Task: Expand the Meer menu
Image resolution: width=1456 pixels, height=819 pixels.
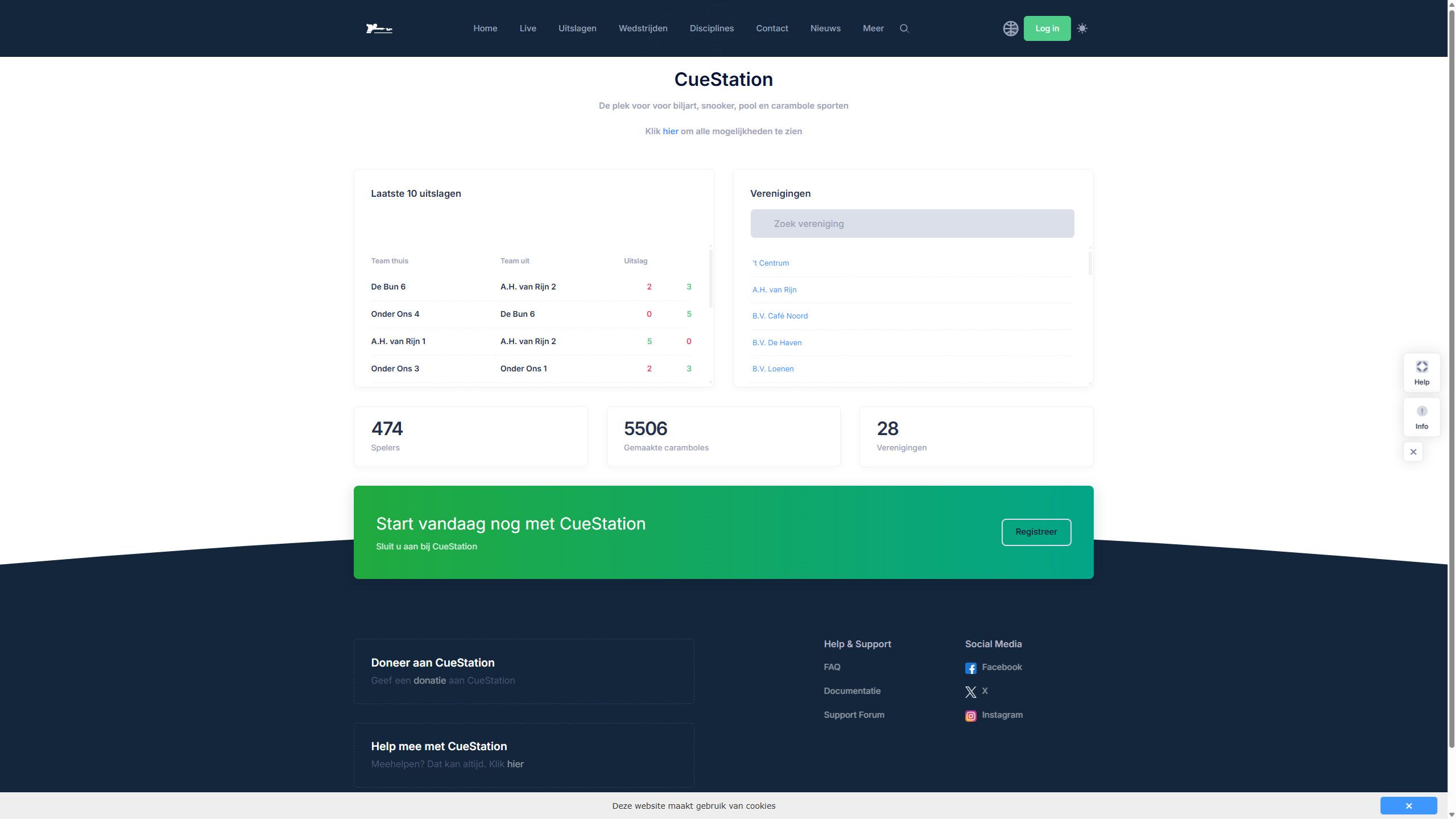Action: click(873, 28)
